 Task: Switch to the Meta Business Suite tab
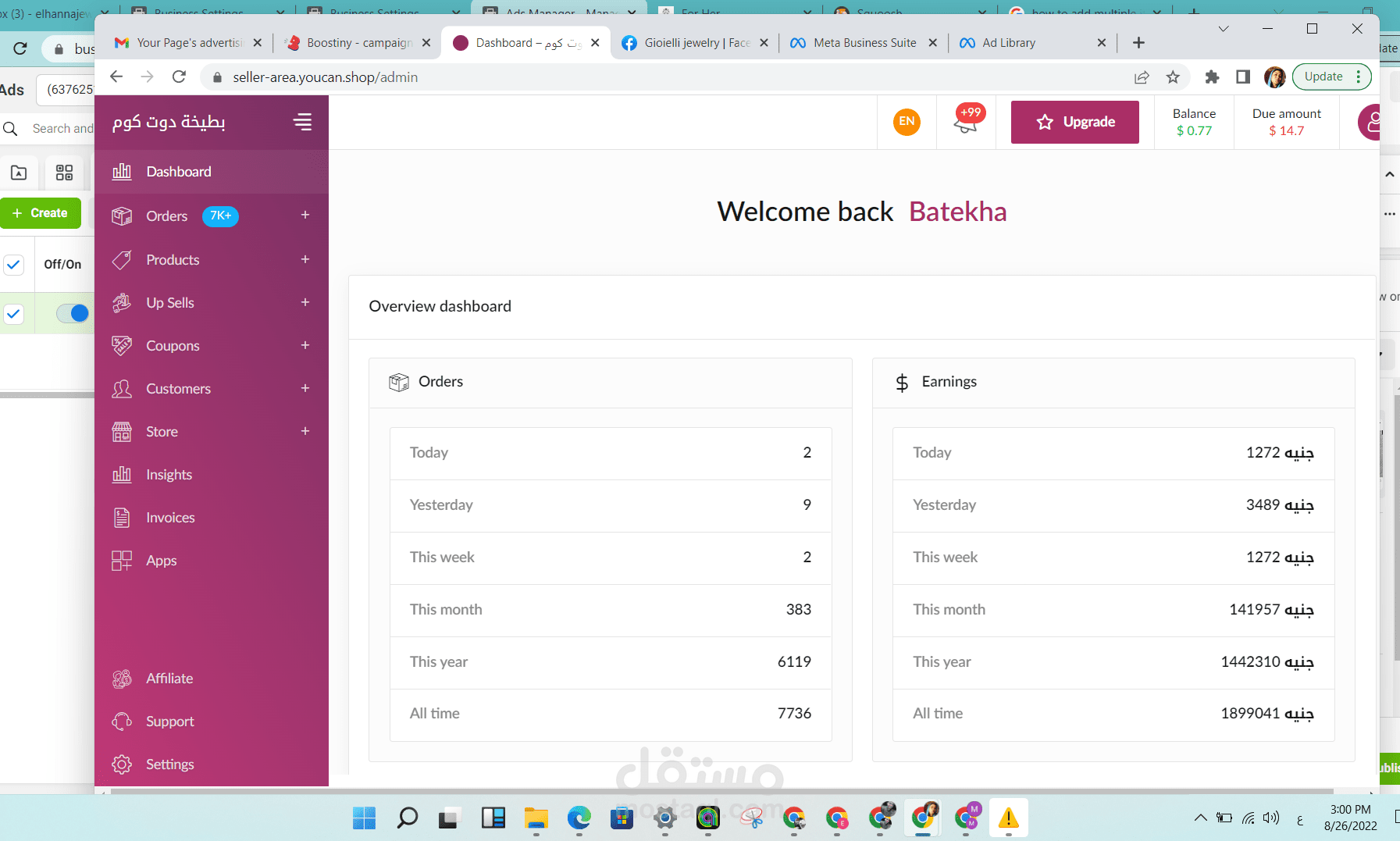(864, 43)
